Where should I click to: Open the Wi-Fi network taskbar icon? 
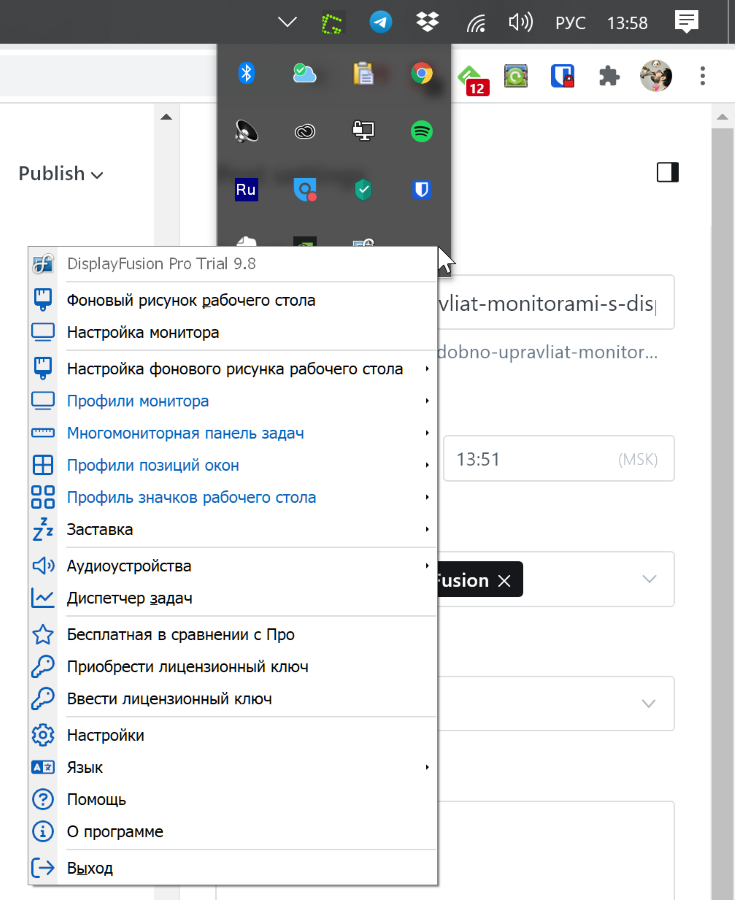pyautogui.click(x=476, y=23)
